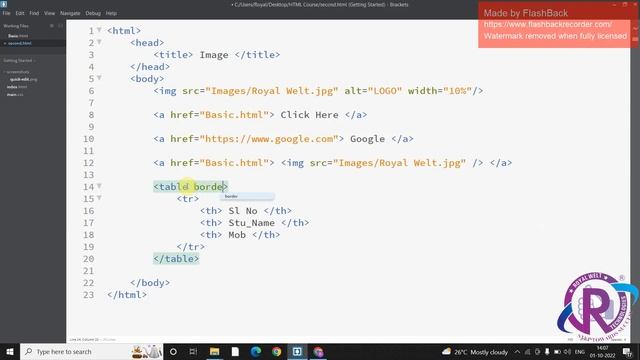640x360 pixels.
Task: Click line number 12 in the gutter
Action: tap(89, 163)
